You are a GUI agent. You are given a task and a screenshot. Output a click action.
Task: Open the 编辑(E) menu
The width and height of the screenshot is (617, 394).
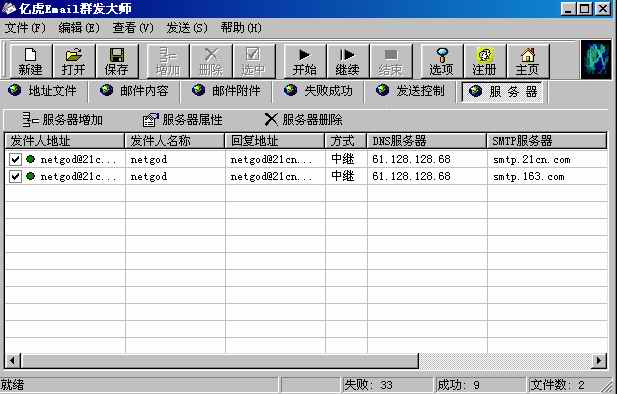[79, 28]
